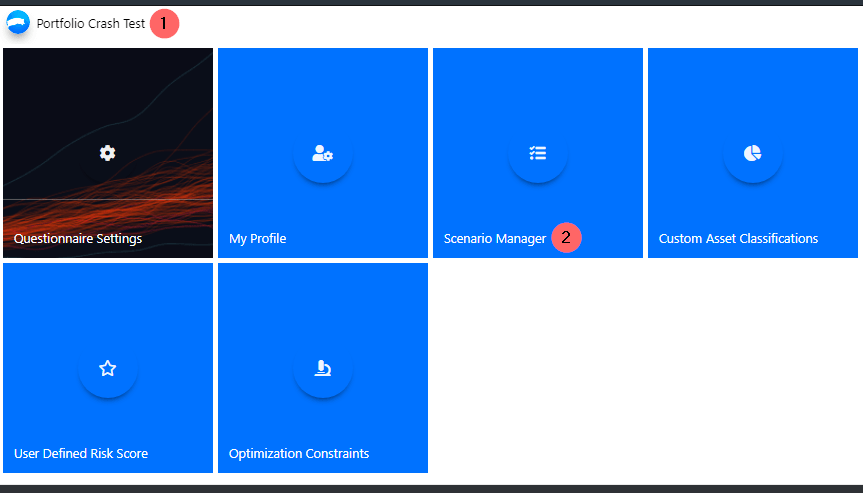Click the Portfolio Crash Test logo icon
863x493 pixels.
click(x=18, y=23)
